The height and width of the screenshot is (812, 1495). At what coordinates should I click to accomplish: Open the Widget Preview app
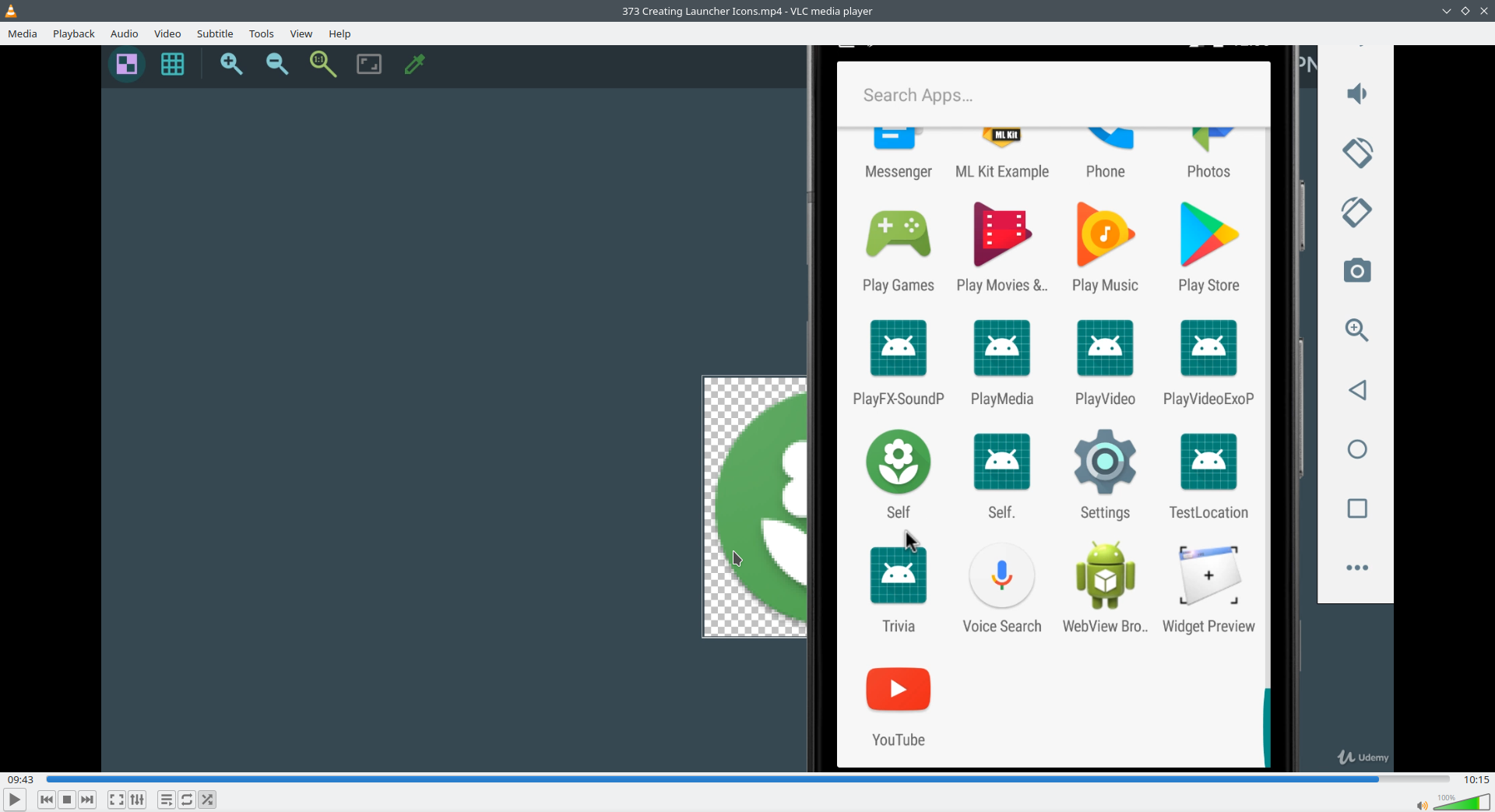click(1208, 589)
